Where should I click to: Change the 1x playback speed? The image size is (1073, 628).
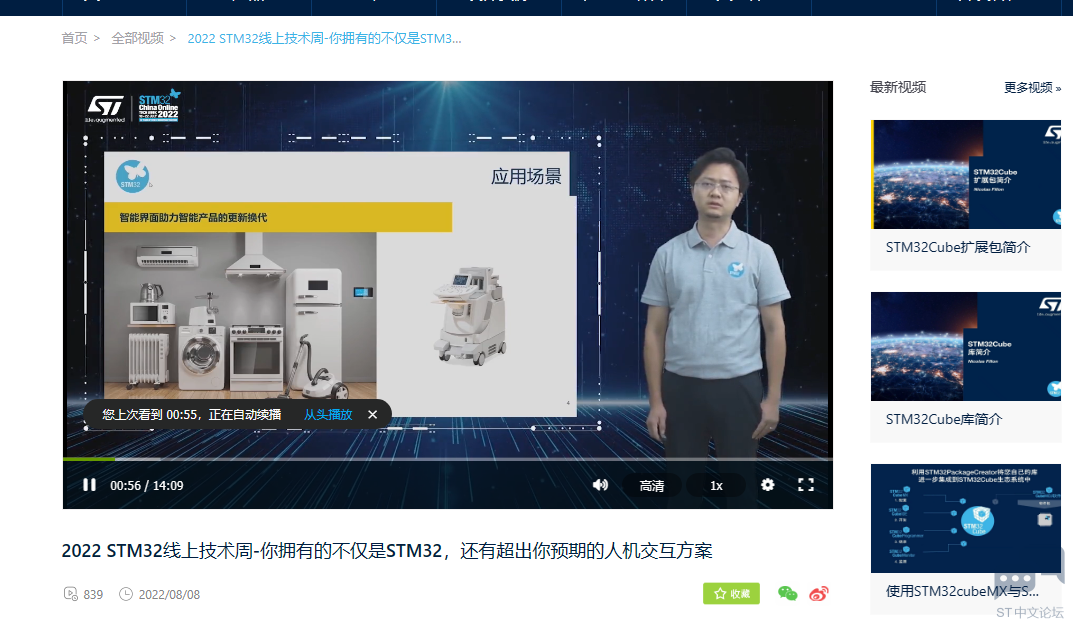tap(716, 486)
